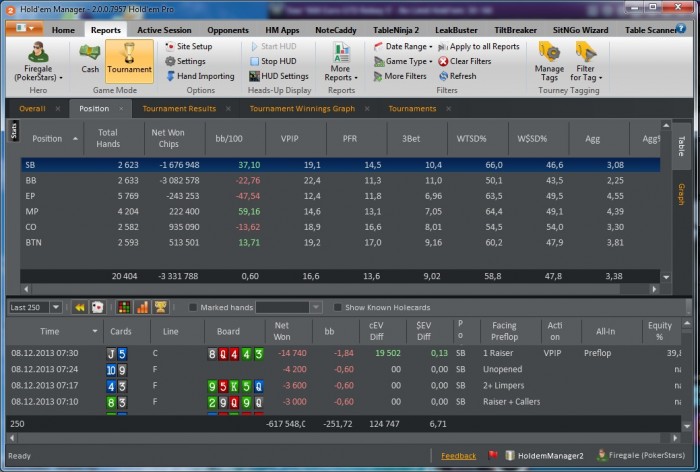Sort by the bb/100 column header
The height and width of the screenshot is (472, 700).
coord(235,139)
